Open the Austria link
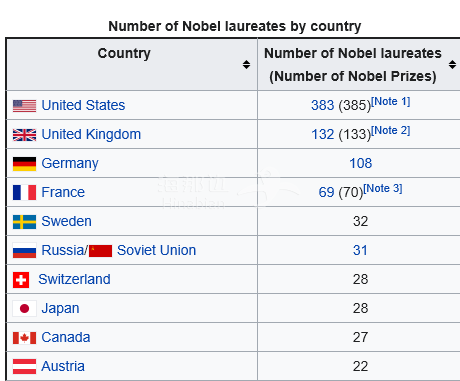 [x=63, y=366]
